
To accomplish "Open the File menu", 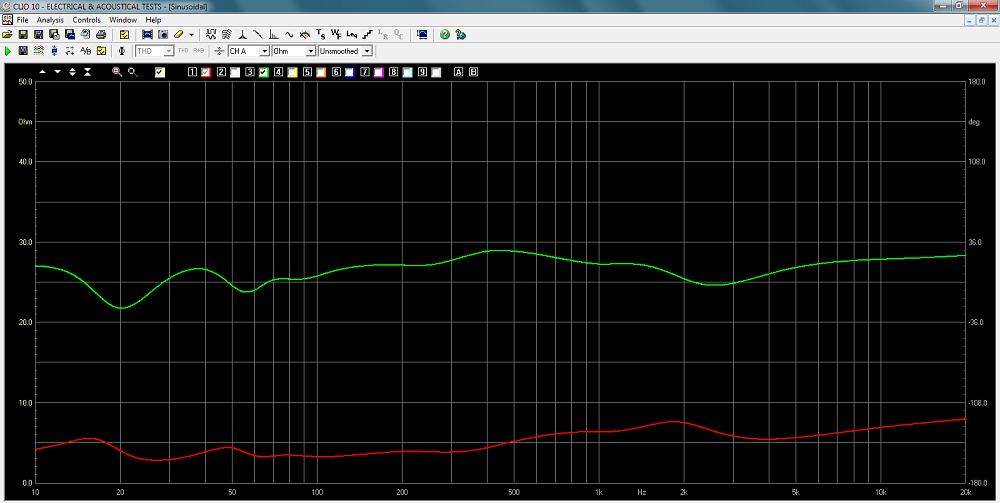I will tap(22, 20).
